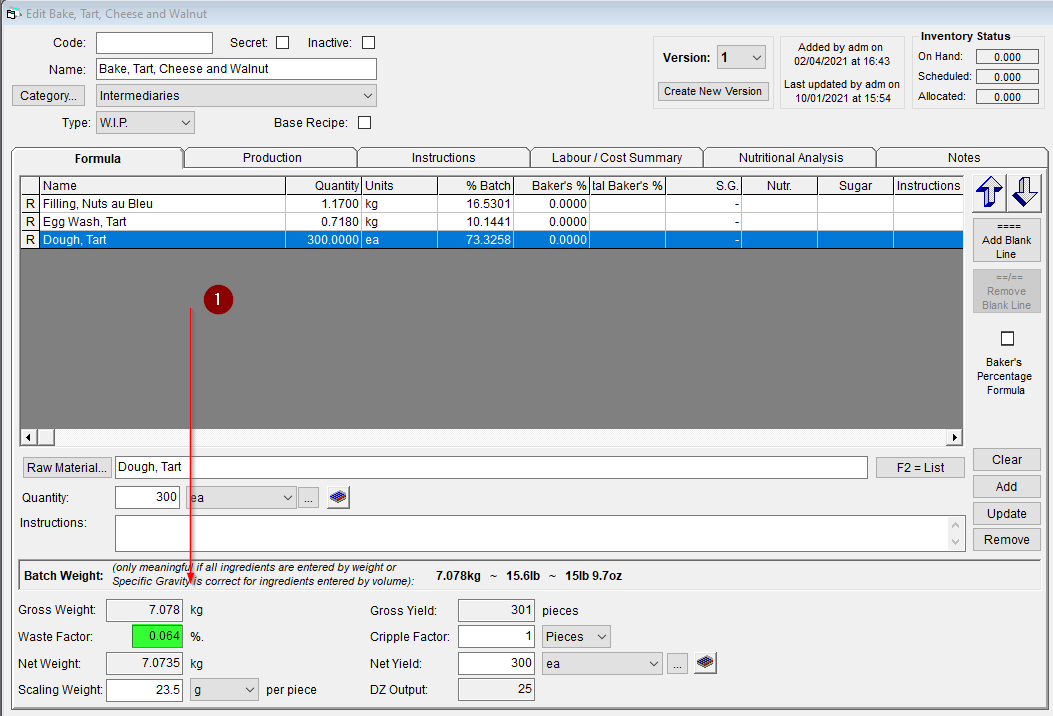Toggle the Inactive checkbox

tap(368, 42)
